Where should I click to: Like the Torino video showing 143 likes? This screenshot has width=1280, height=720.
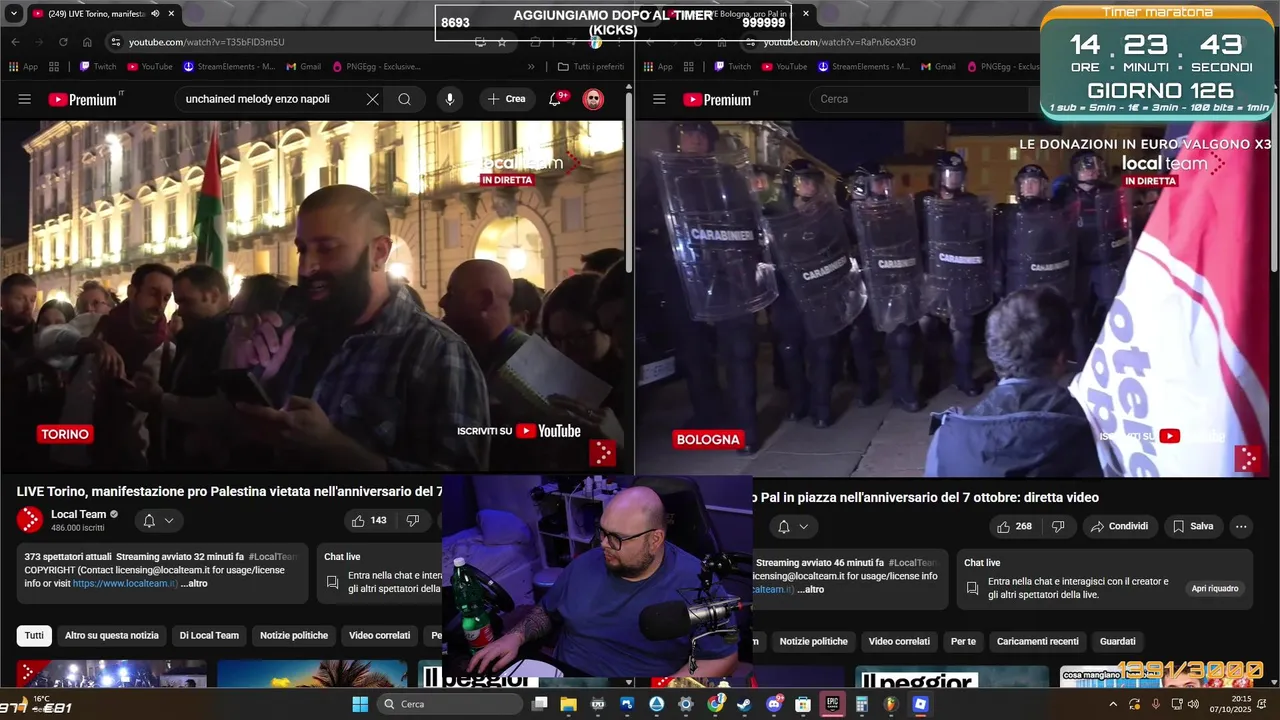(x=368, y=520)
